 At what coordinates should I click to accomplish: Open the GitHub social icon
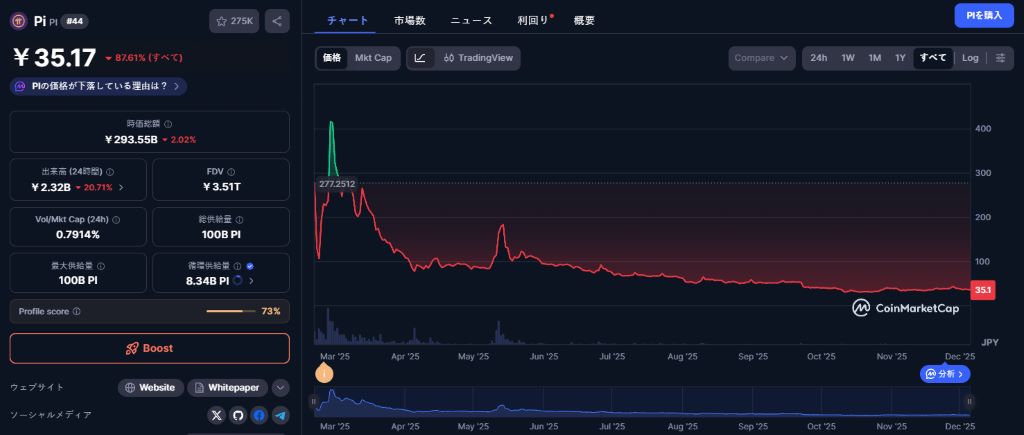tap(238, 415)
